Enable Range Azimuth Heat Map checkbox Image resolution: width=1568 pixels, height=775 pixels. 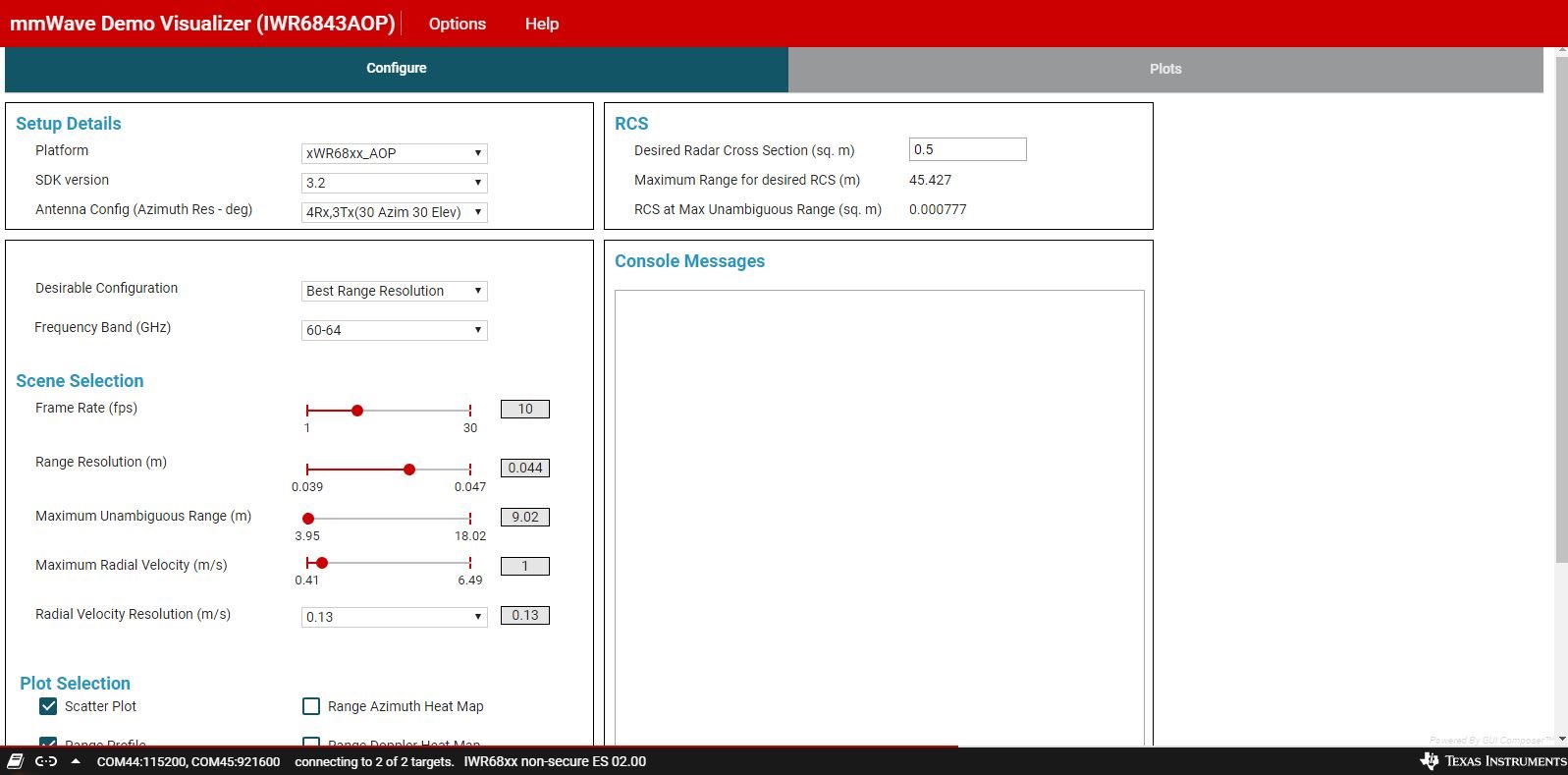click(311, 706)
